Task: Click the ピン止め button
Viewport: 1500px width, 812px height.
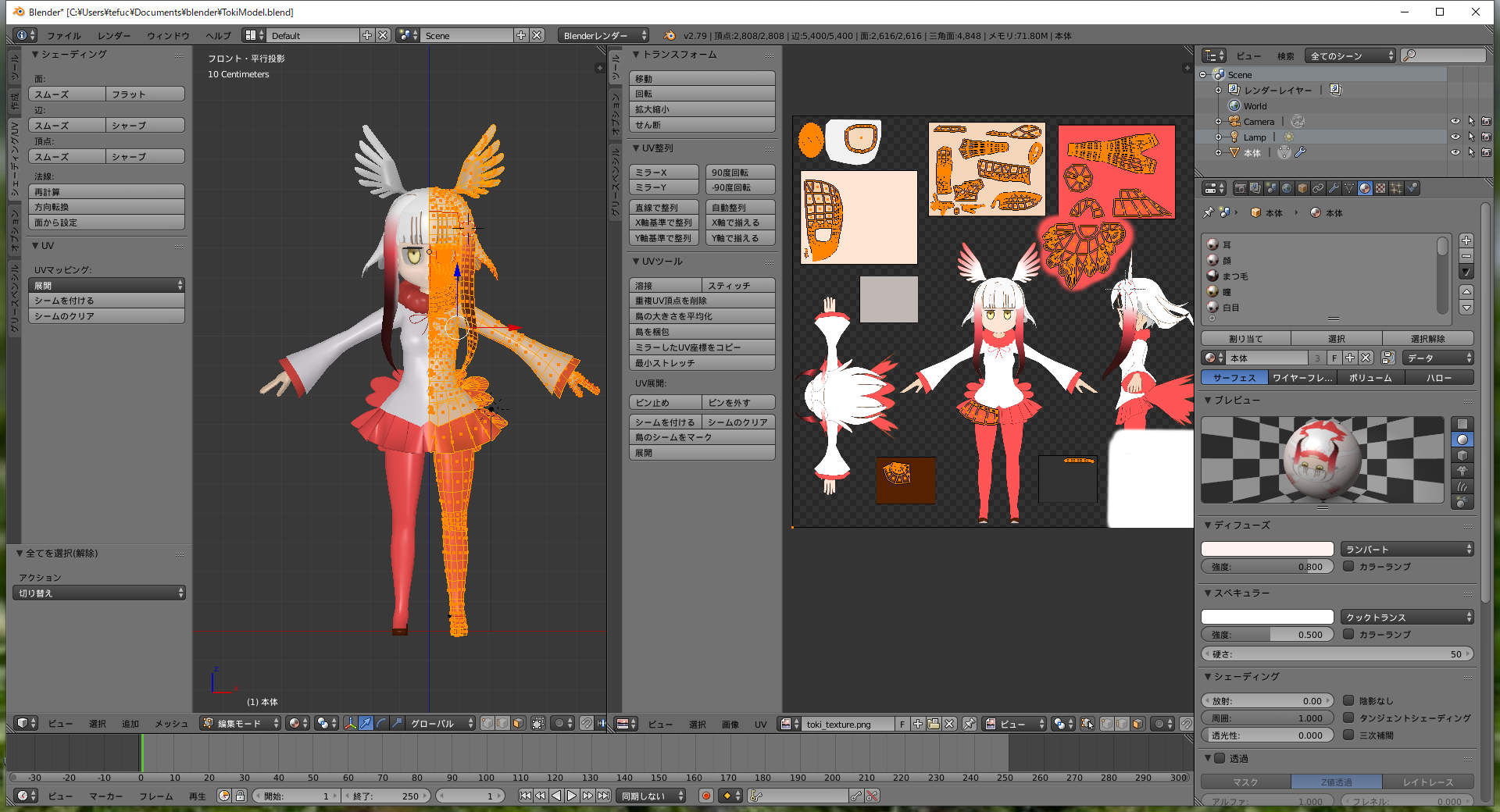Action: [x=666, y=402]
